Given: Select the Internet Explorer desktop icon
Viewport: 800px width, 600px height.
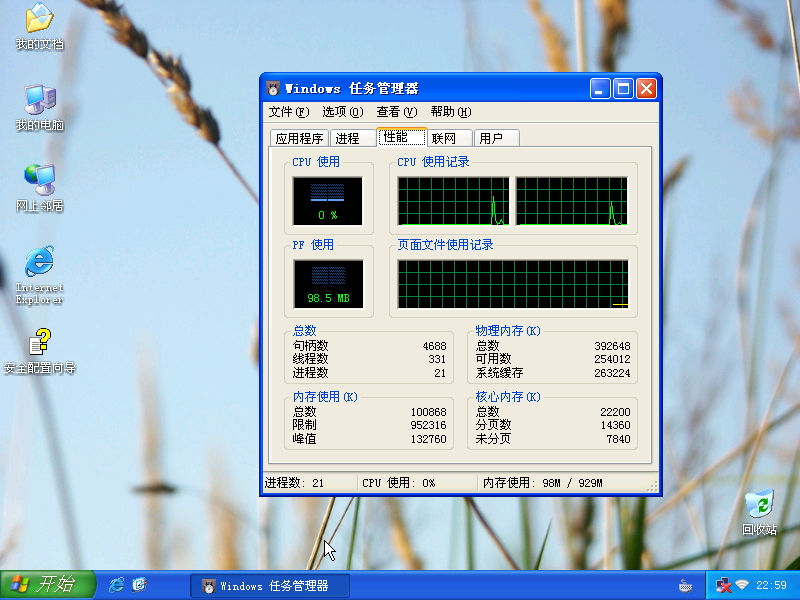Looking at the screenshot, I should (39, 276).
